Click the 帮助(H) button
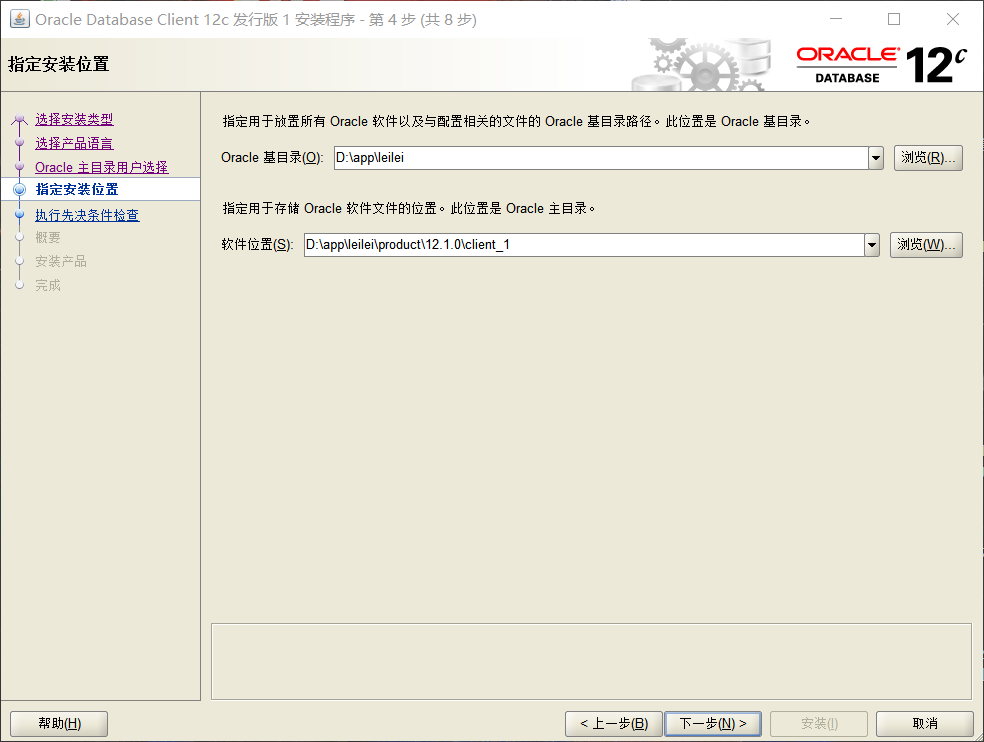Viewport: 984px width, 742px height. (x=58, y=723)
